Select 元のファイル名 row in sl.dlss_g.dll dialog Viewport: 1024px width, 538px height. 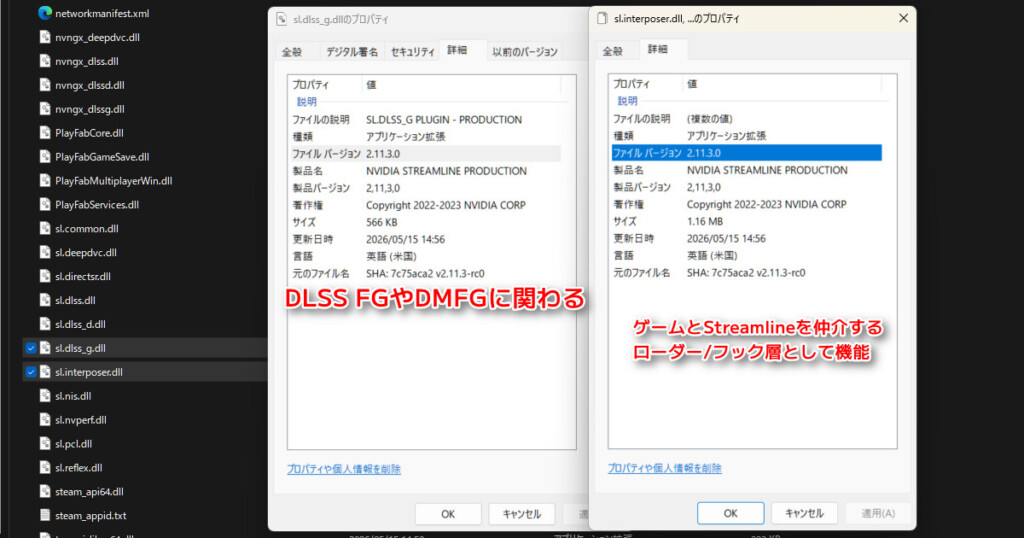click(426, 274)
